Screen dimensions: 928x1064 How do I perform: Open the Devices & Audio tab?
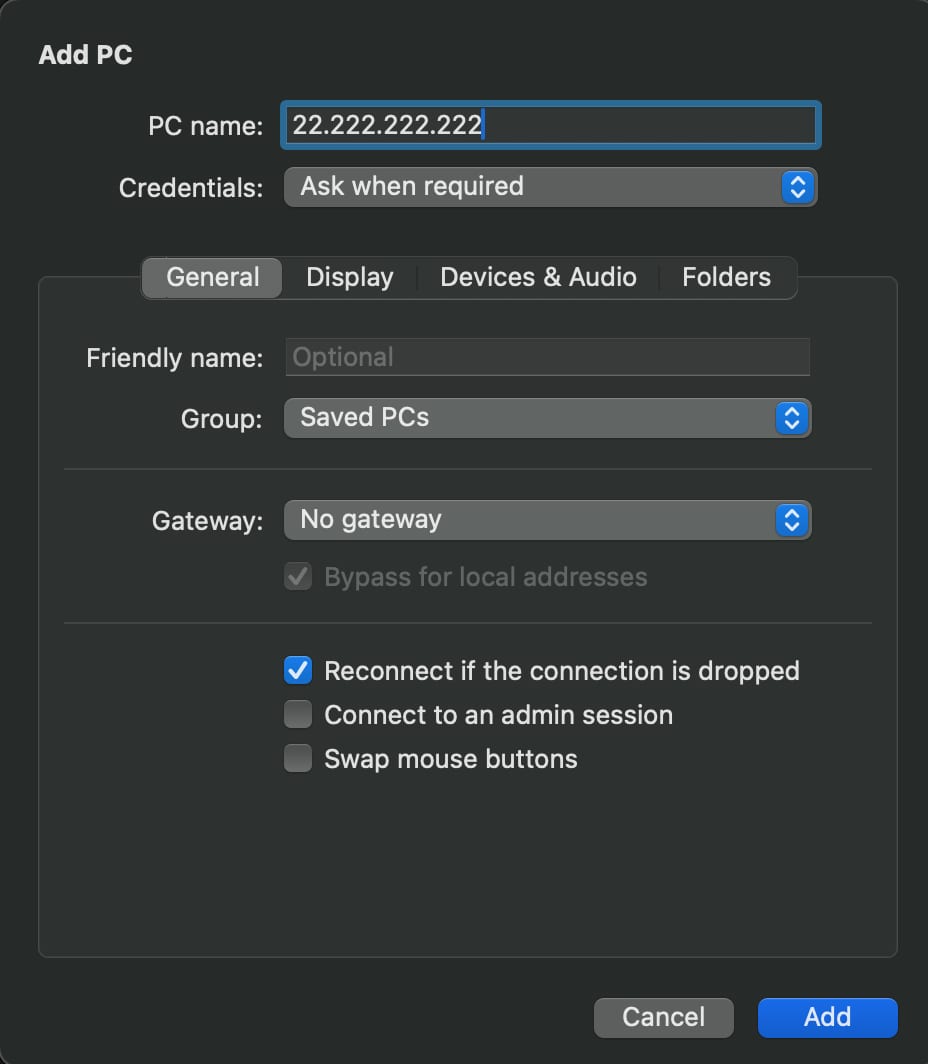tap(538, 278)
